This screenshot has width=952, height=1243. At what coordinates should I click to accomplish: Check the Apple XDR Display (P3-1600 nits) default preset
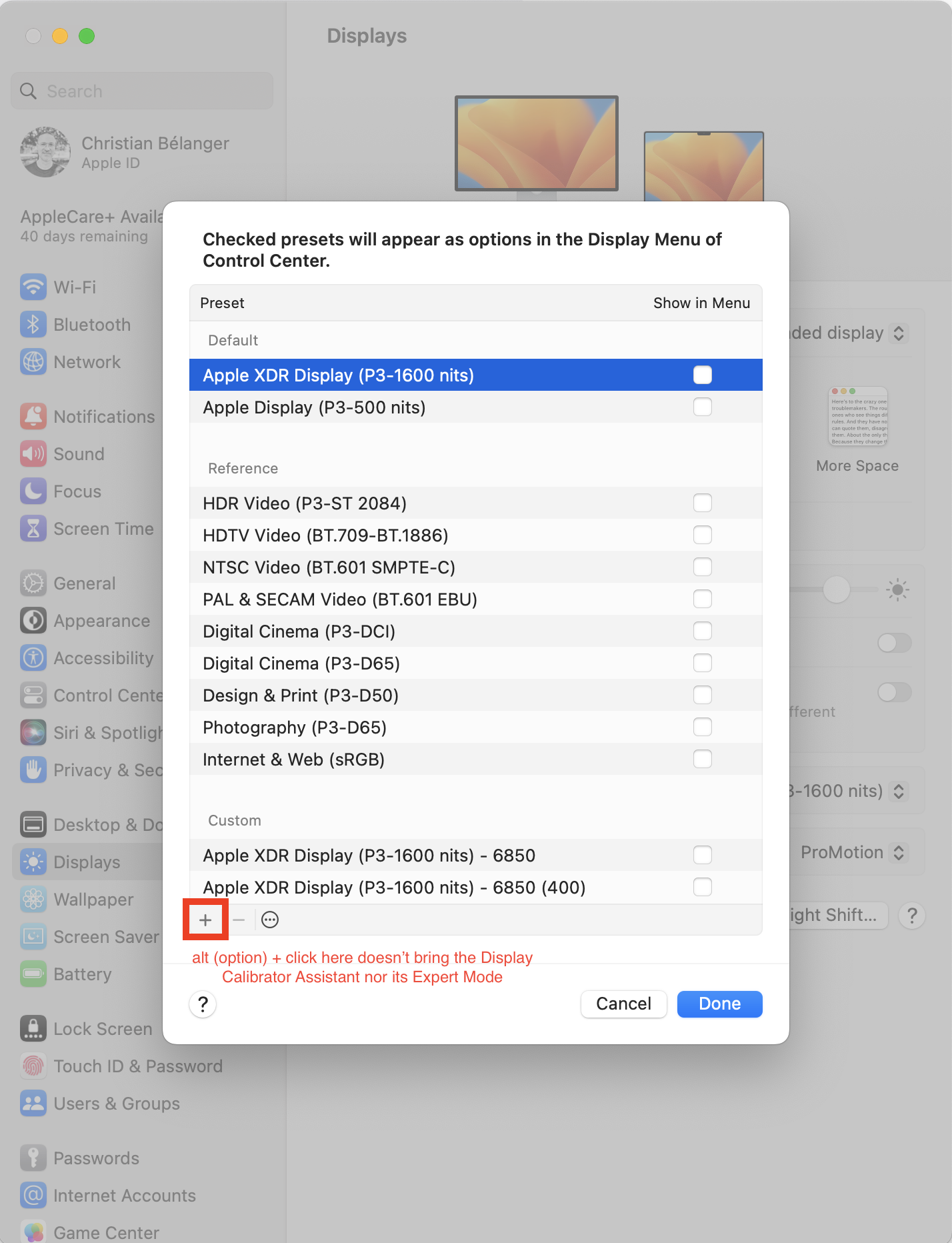pyautogui.click(x=703, y=375)
